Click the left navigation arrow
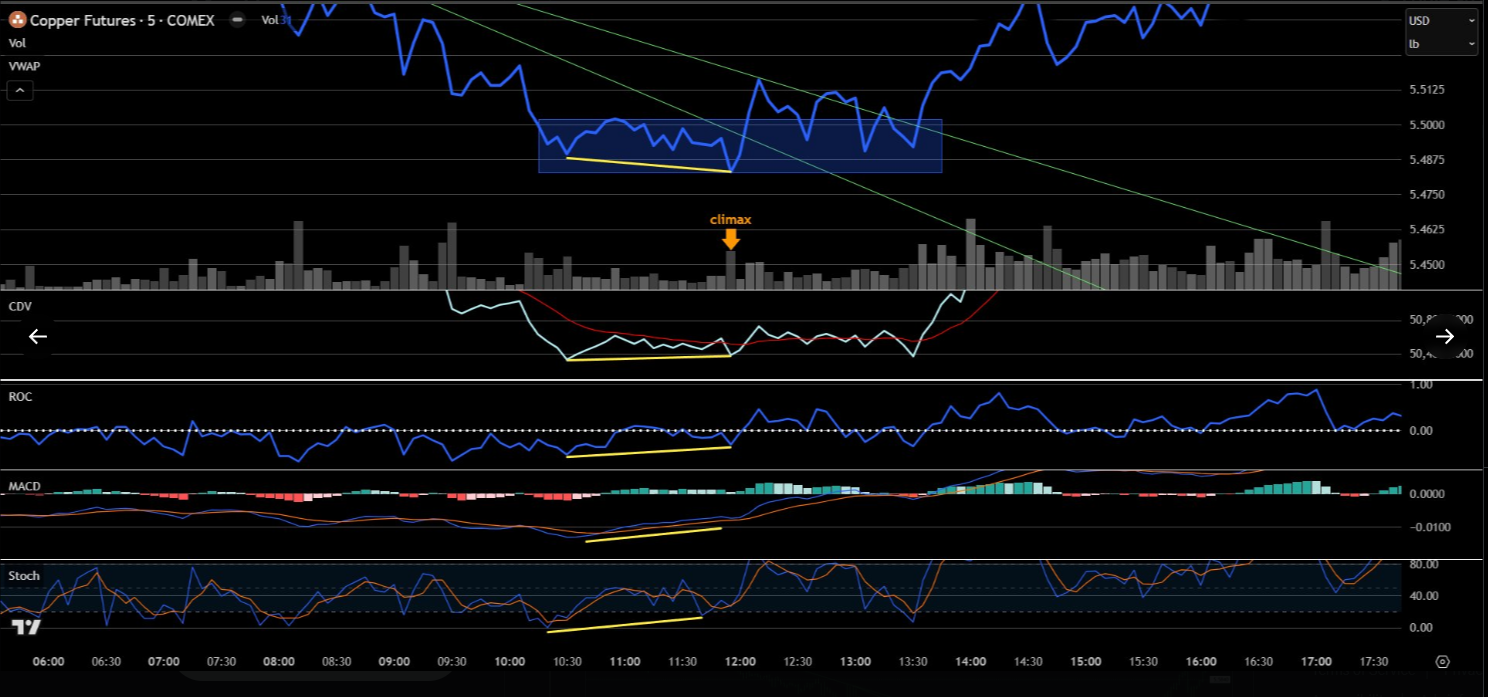Image resolution: width=1488 pixels, height=697 pixels. (37, 336)
